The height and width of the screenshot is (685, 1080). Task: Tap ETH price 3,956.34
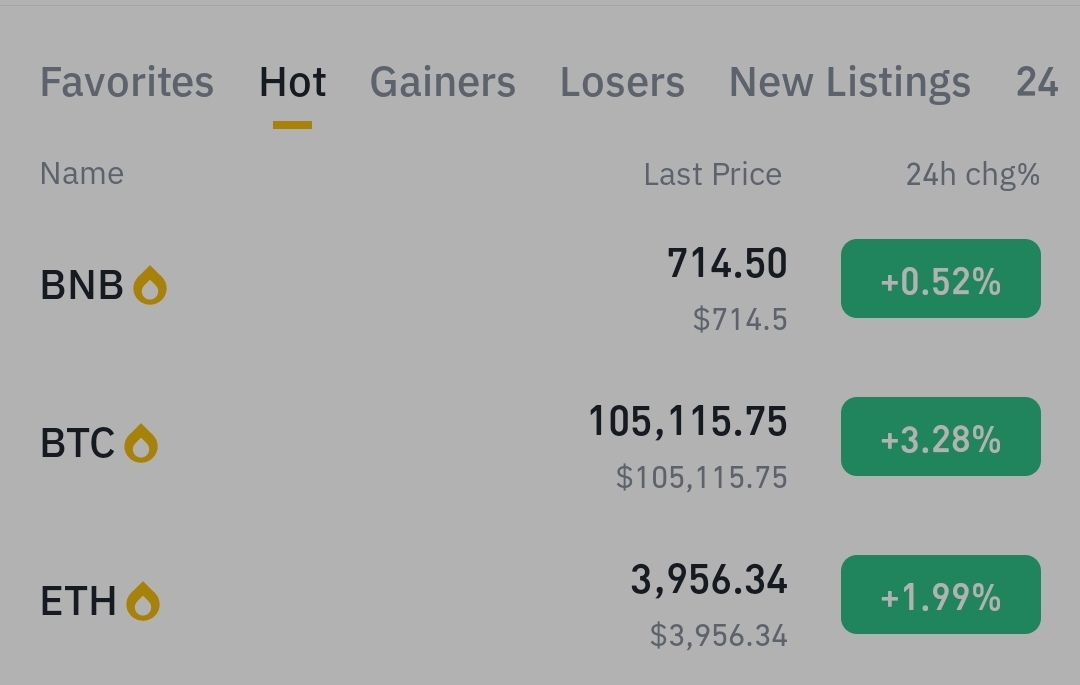coord(709,580)
